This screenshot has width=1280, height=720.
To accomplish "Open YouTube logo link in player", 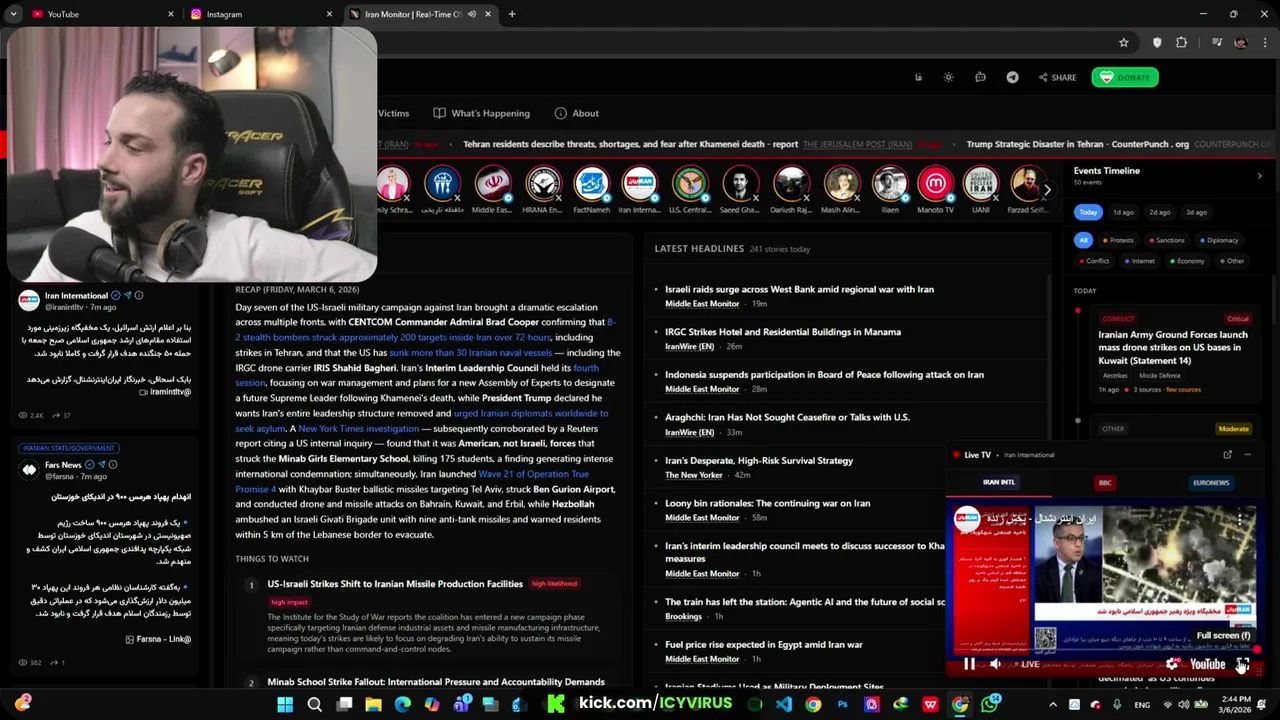I will pyautogui.click(x=1207, y=664).
